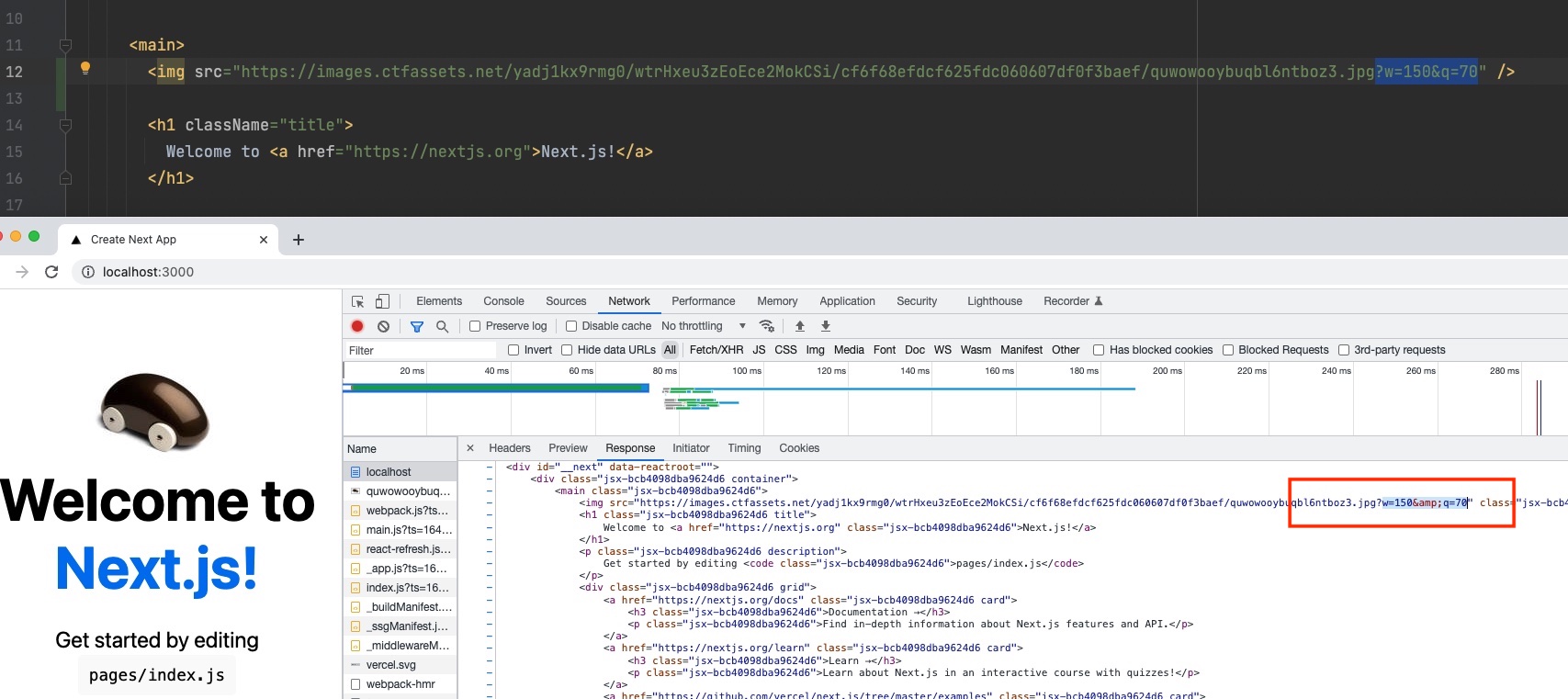Click the Name column header
This screenshot has width=1568, height=699.
tap(400, 449)
